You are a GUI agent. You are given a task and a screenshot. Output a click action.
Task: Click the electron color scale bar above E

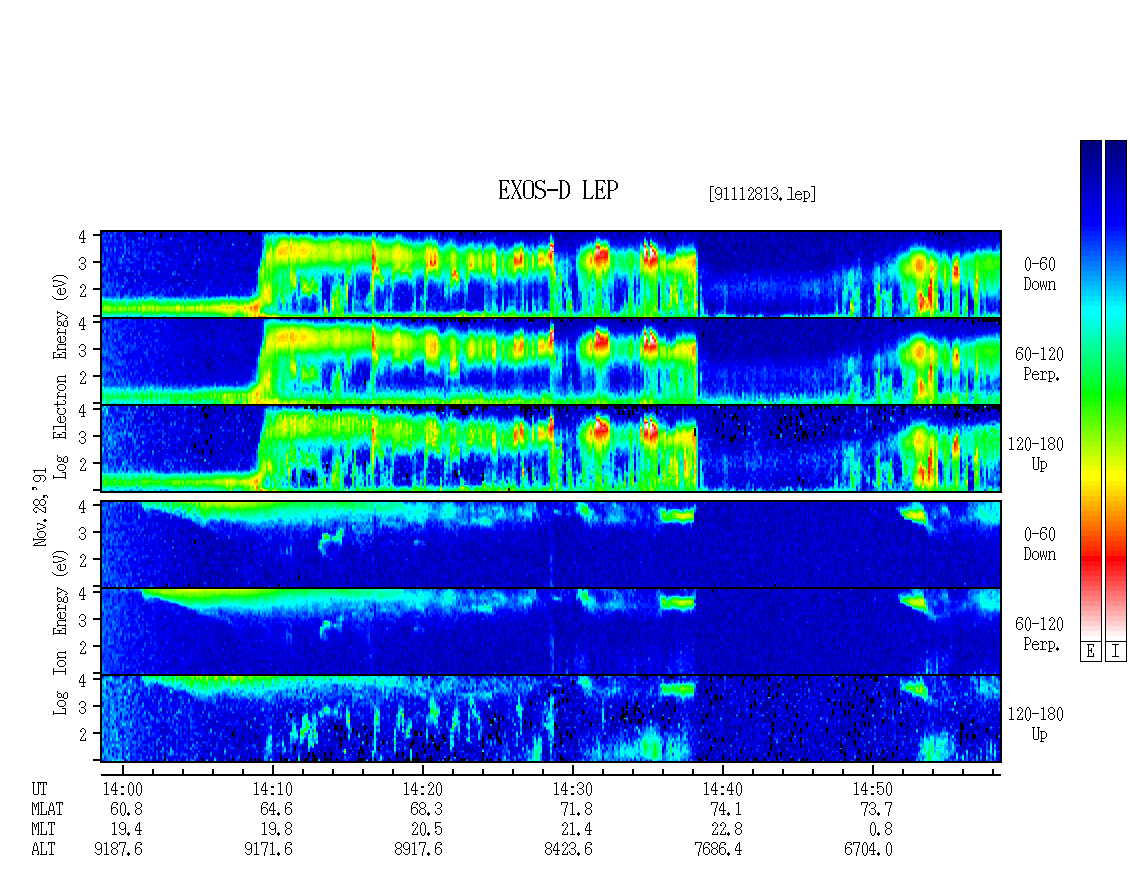click(1090, 390)
